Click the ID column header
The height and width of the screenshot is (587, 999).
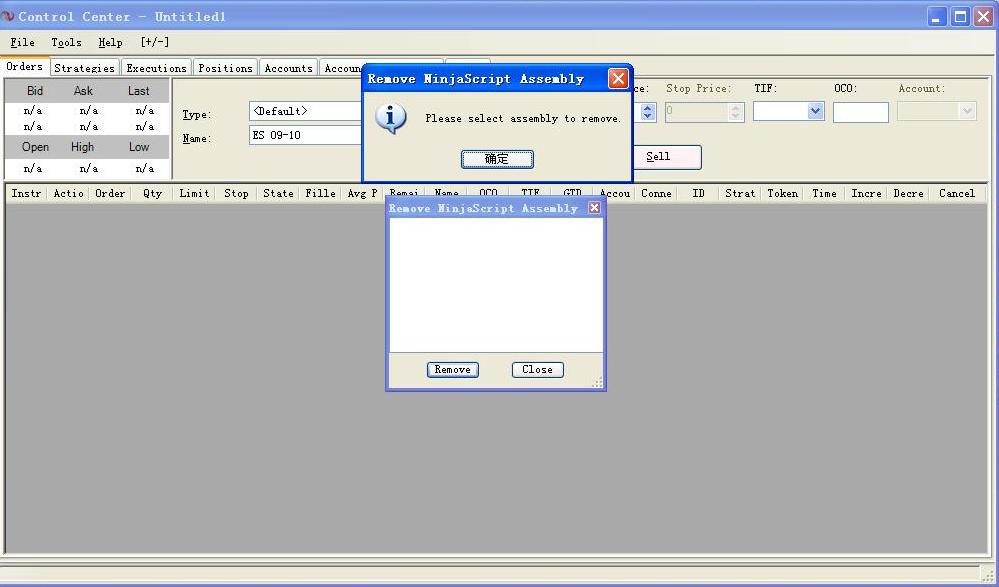698,193
